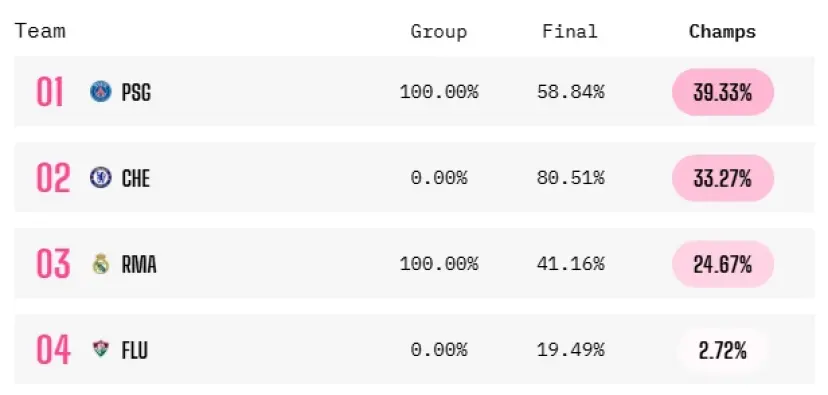Viewport: 828px width, 395px height.
Task: Click the Team column header
Action: click(x=40, y=31)
